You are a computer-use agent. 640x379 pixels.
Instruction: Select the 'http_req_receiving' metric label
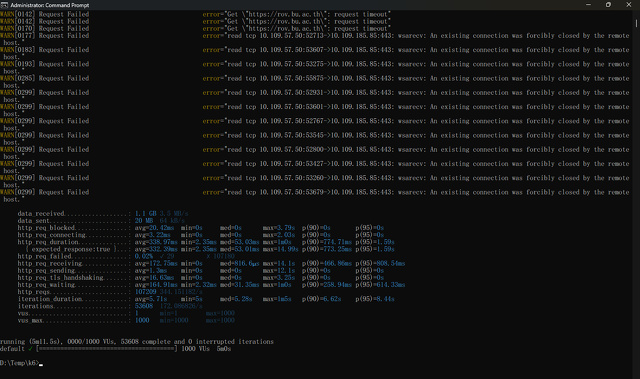point(50,264)
